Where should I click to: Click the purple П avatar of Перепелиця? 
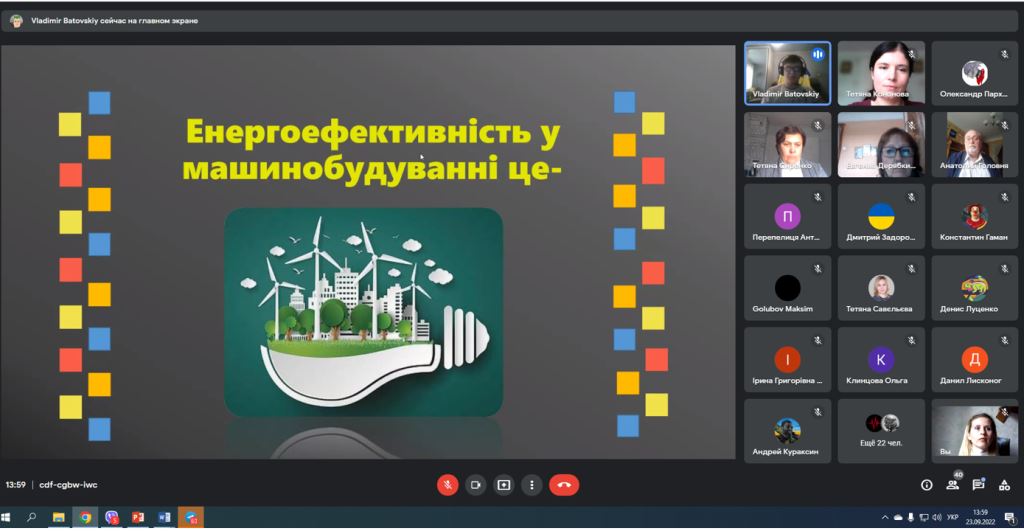tap(788, 216)
